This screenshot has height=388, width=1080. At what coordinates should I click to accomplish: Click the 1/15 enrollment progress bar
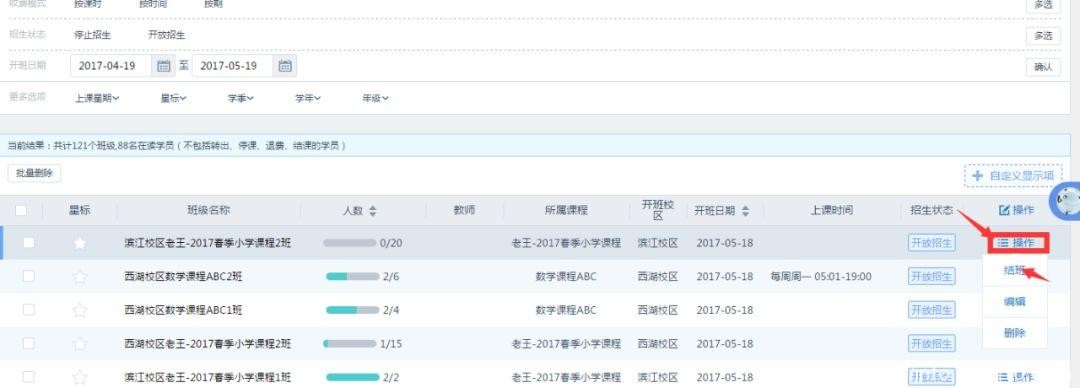pos(349,343)
